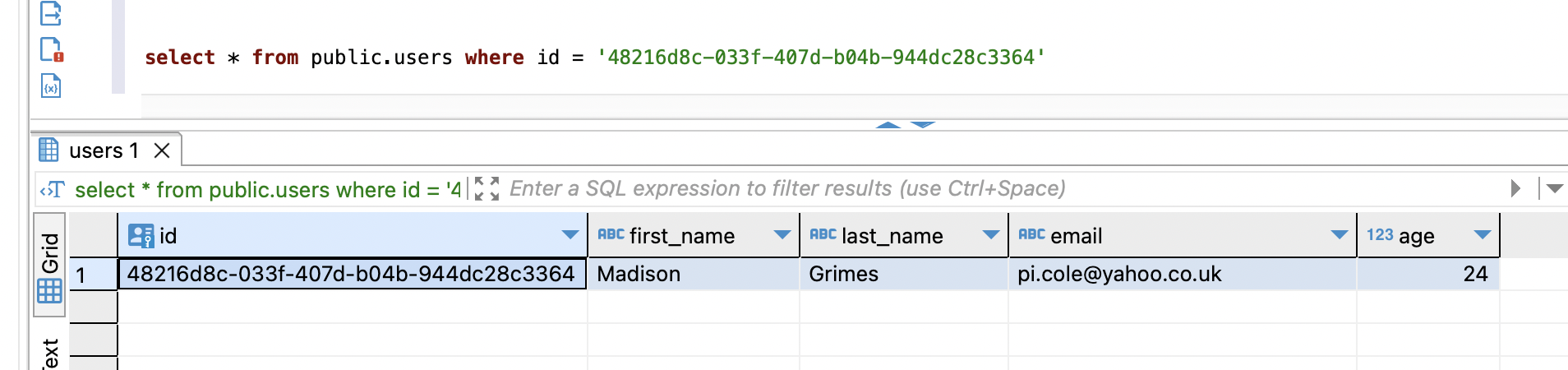The height and width of the screenshot is (370, 1568).
Task: Click the export script icon in the left gutter
Action: click(51, 12)
